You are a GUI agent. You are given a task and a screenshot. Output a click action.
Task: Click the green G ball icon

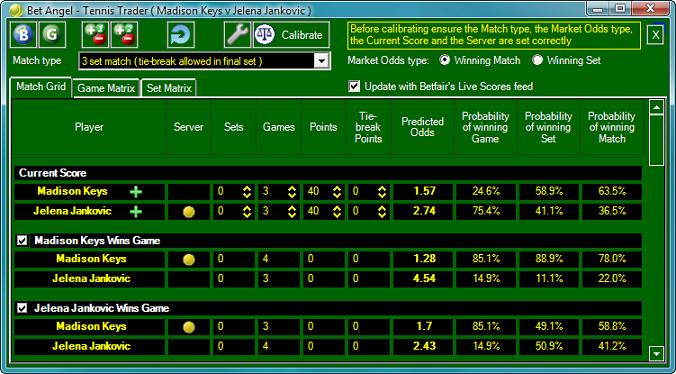tap(52, 34)
